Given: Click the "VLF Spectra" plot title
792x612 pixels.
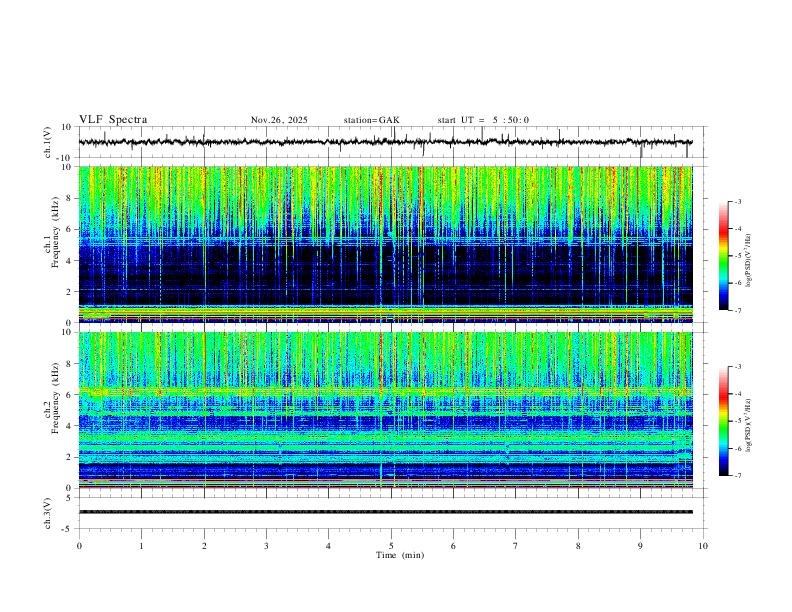Looking at the screenshot, I should point(113,120).
